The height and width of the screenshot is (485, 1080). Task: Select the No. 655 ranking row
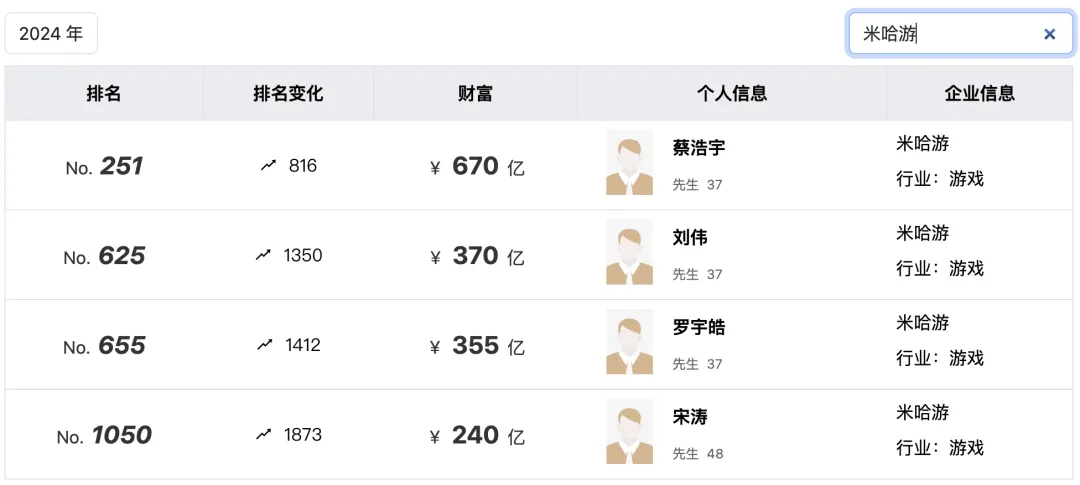(539, 344)
